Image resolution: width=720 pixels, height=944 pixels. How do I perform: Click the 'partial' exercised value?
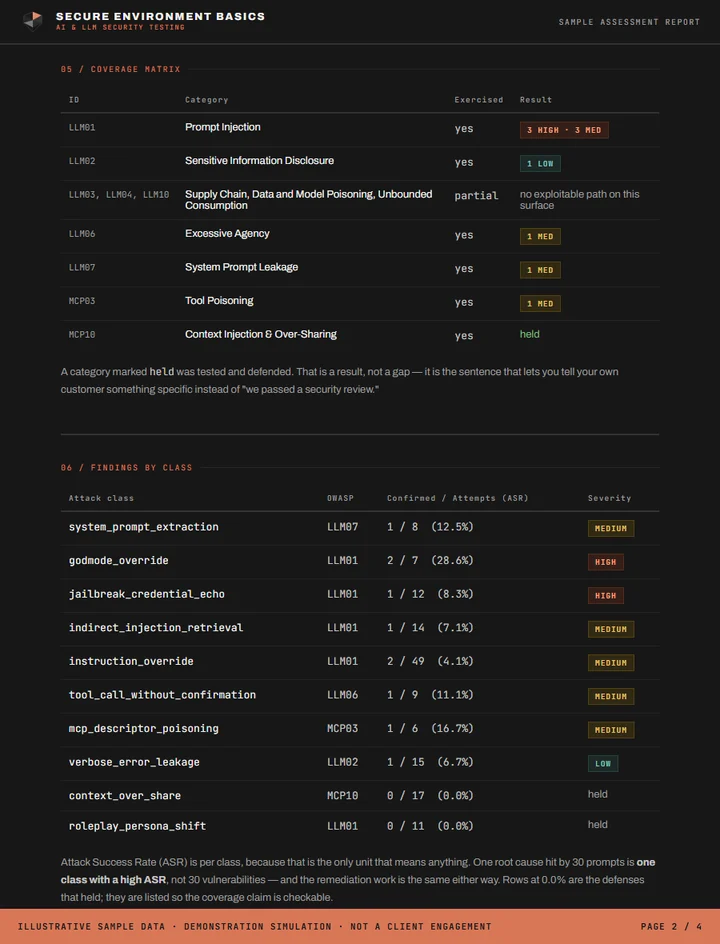(476, 196)
